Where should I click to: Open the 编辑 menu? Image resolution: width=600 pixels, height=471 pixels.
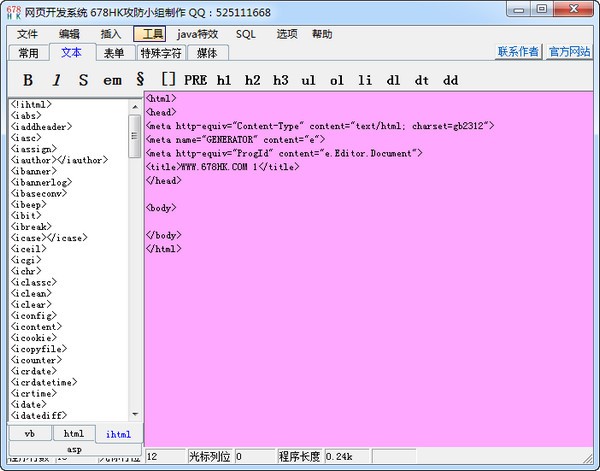point(69,34)
